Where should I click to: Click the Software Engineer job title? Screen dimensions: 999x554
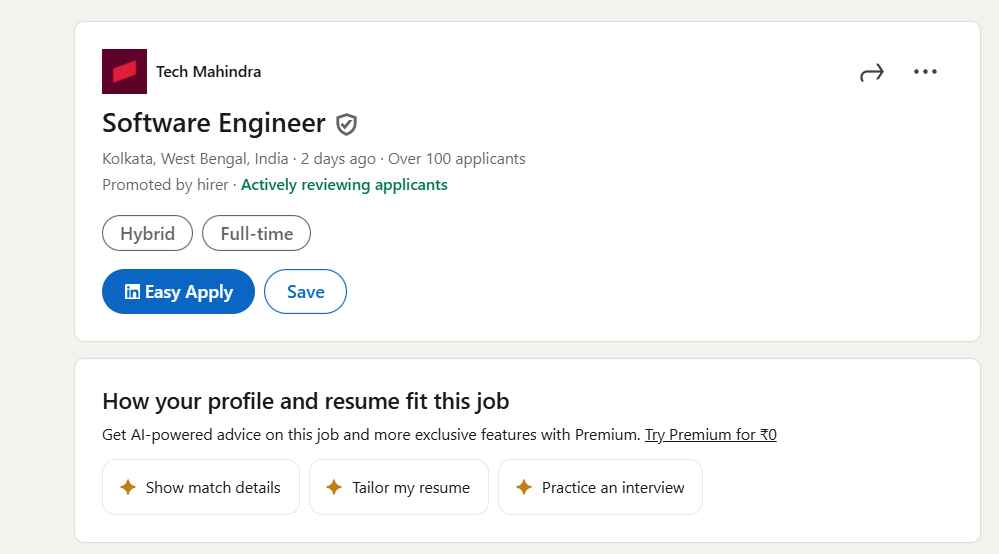pyautogui.click(x=214, y=123)
